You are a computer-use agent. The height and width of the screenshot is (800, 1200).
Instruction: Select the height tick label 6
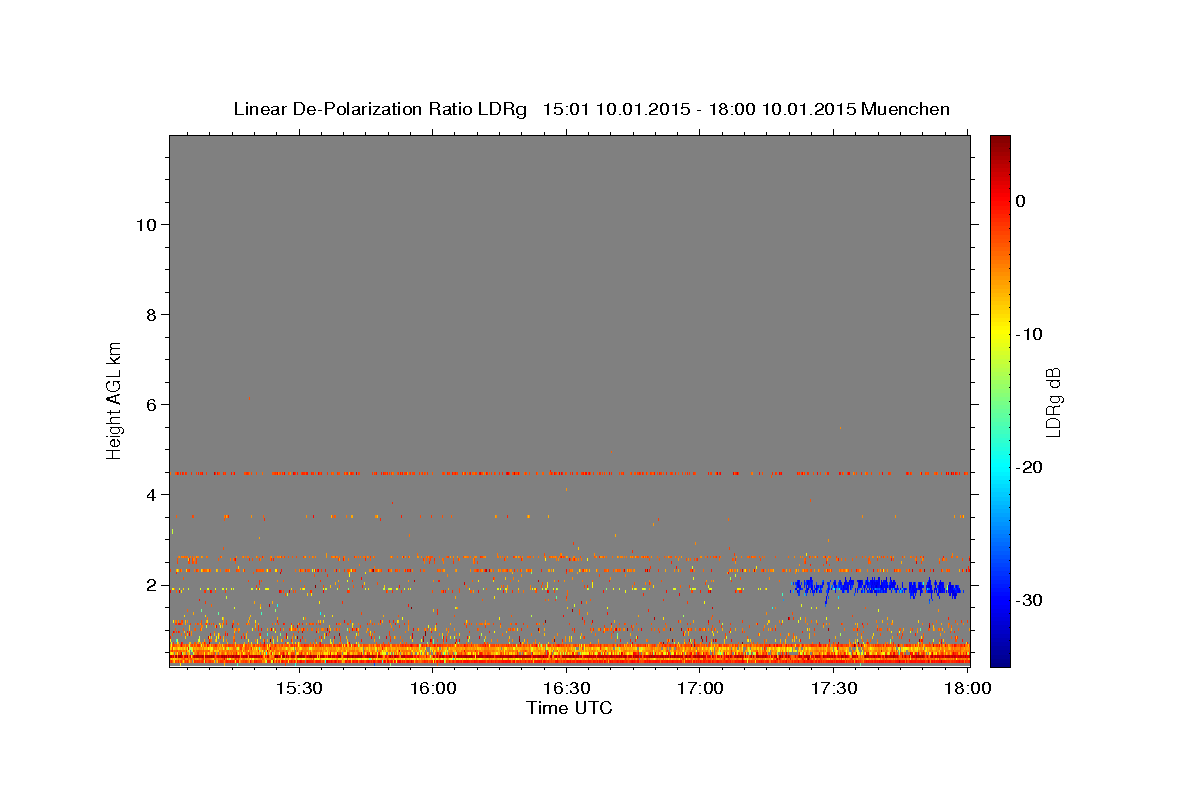tap(149, 404)
